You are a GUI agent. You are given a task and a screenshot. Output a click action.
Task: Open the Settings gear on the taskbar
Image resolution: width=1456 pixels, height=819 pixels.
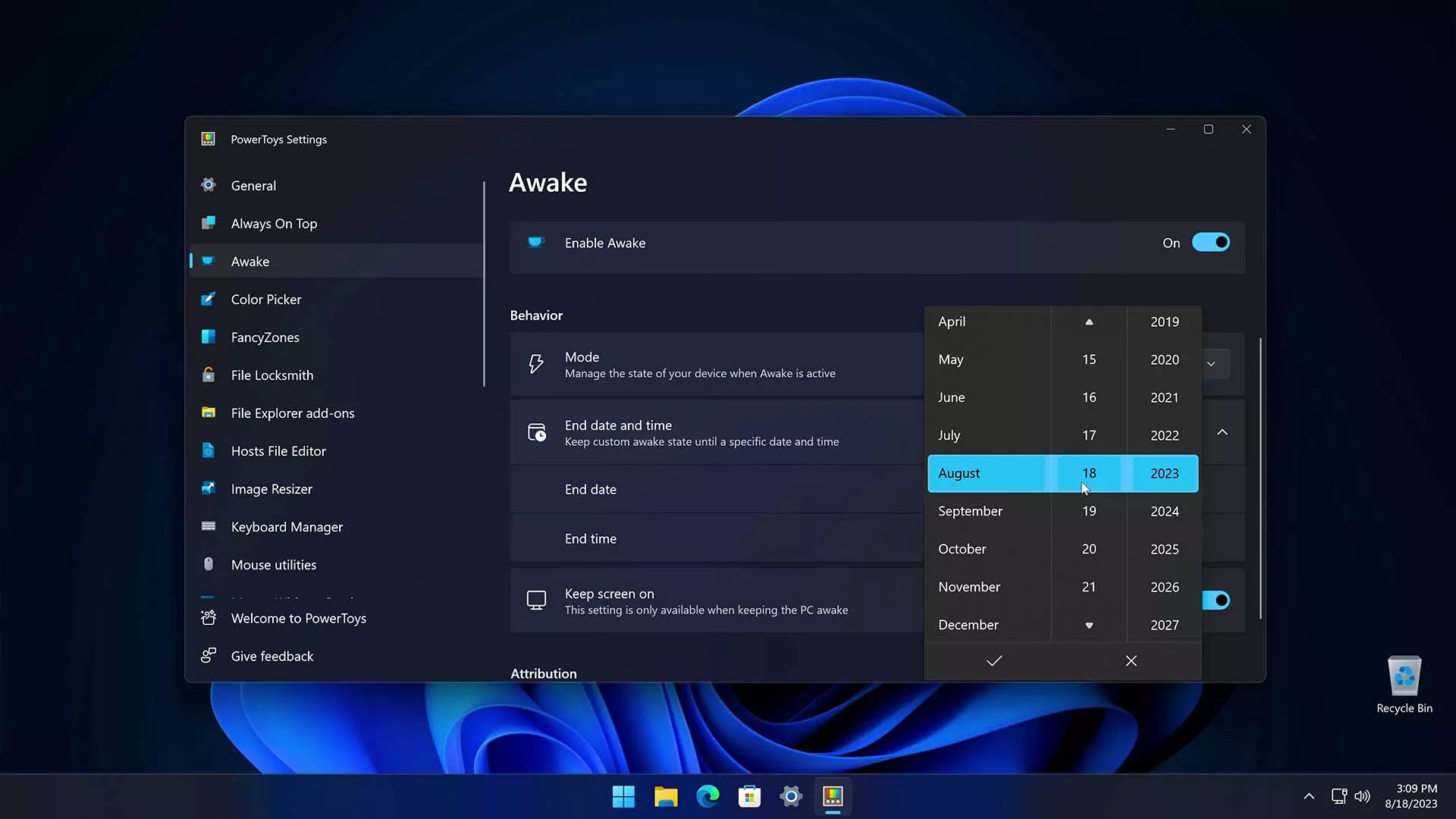coord(791,796)
